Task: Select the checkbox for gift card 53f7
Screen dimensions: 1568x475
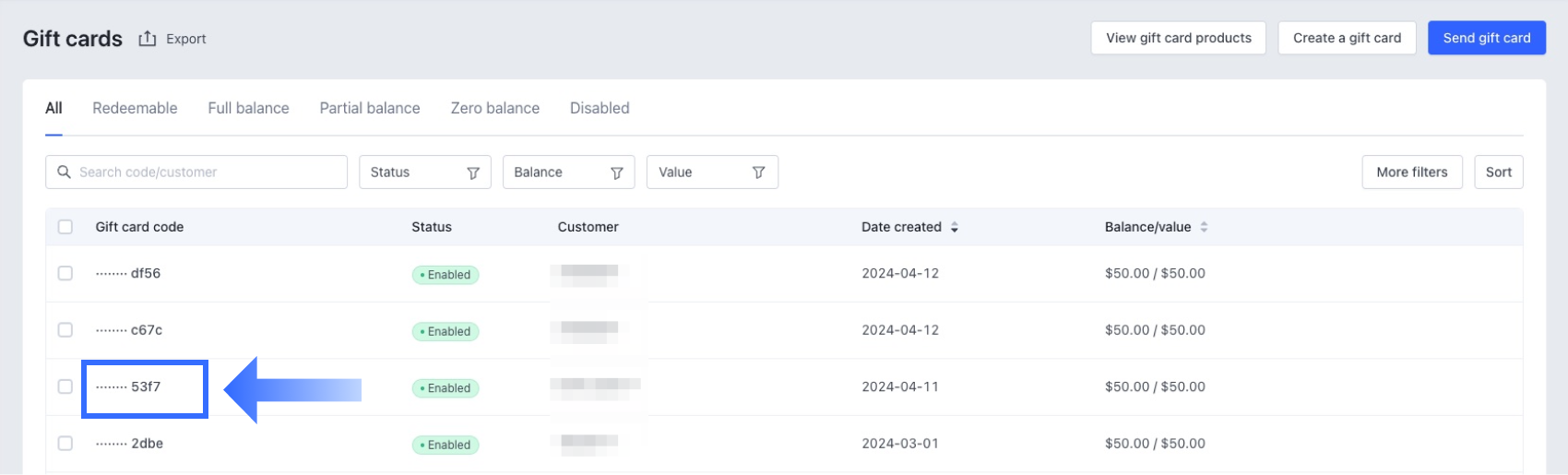Action: 65,386
